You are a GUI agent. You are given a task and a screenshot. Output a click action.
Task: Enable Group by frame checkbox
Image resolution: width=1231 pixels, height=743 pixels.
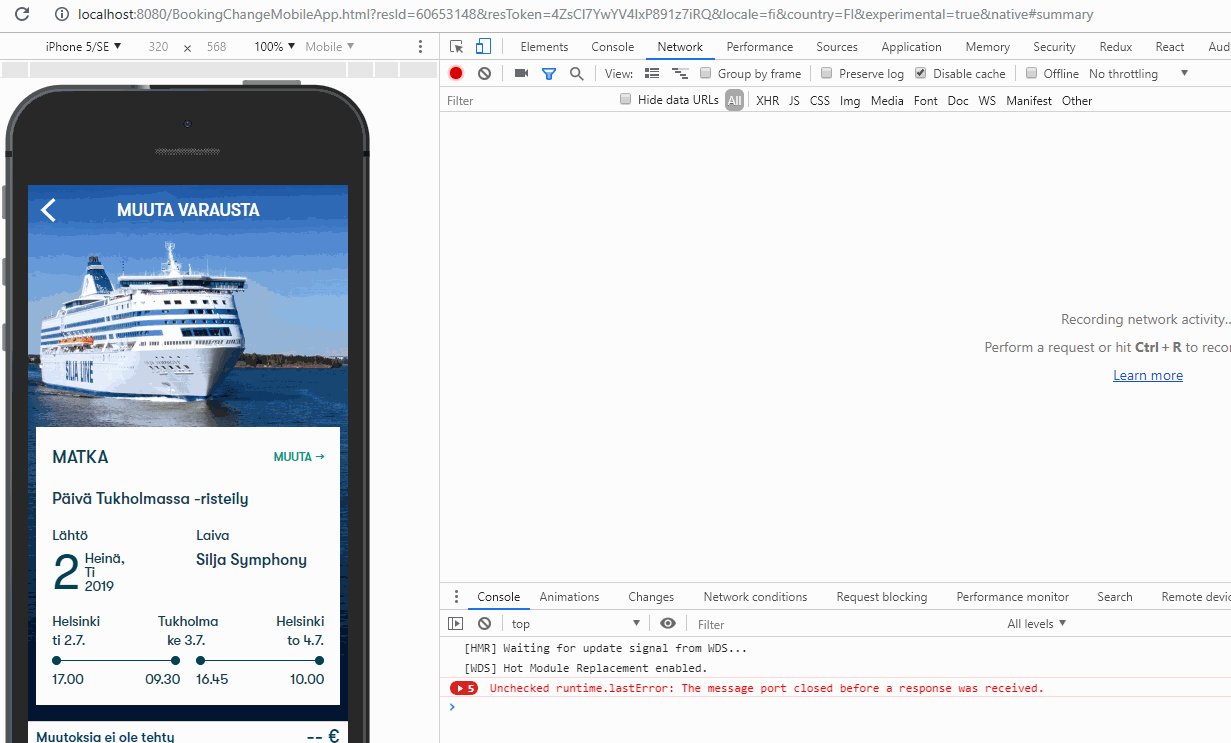coord(706,73)
